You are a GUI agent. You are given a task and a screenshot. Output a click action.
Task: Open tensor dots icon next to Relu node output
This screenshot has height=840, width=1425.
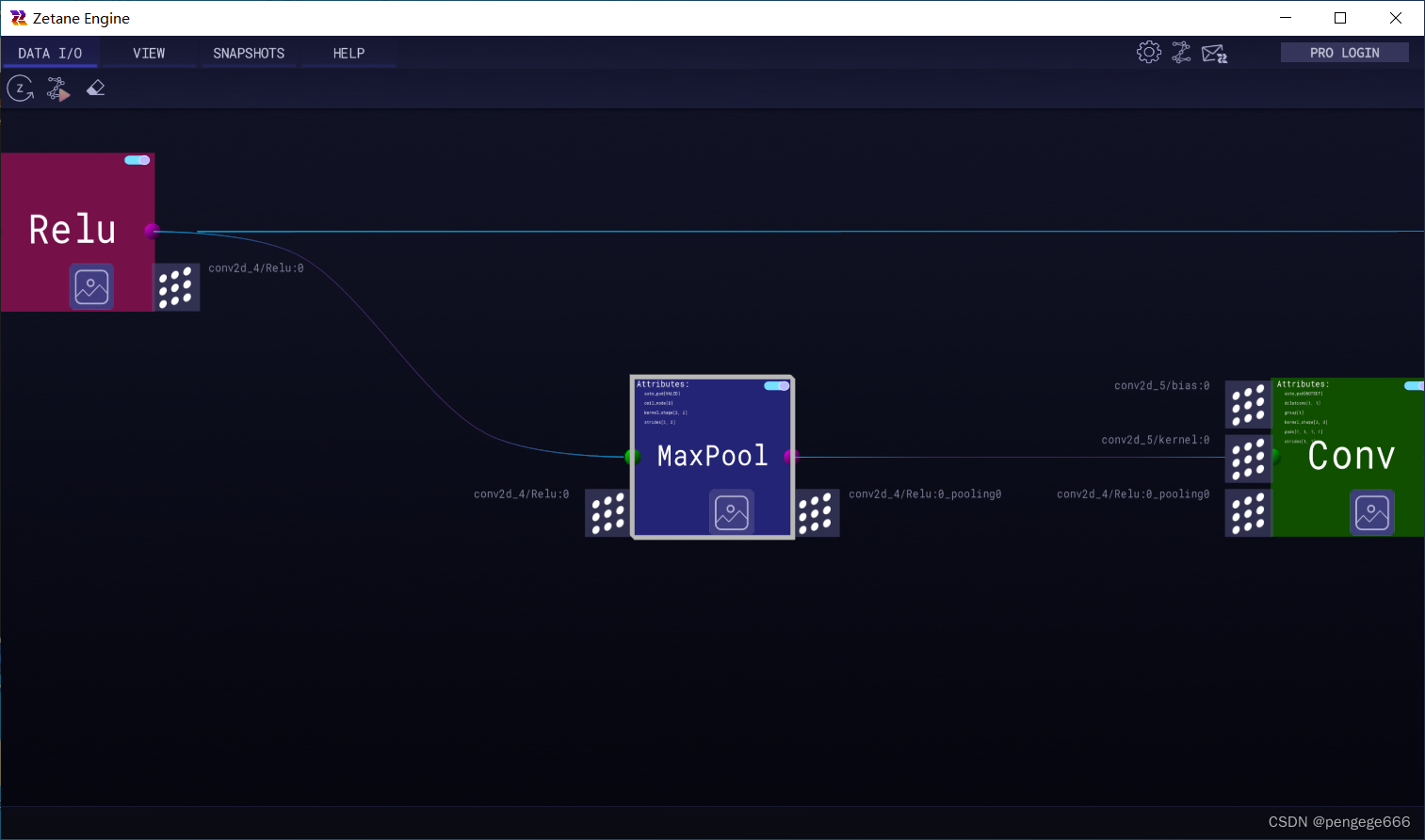point(176,287)
